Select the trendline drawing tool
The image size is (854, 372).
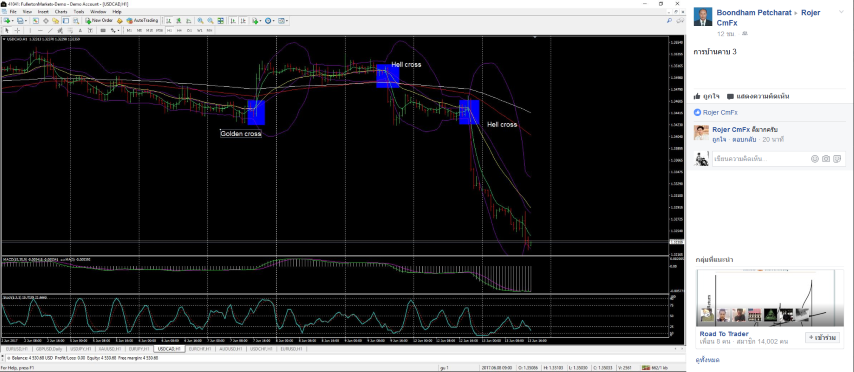pos(50,31)
